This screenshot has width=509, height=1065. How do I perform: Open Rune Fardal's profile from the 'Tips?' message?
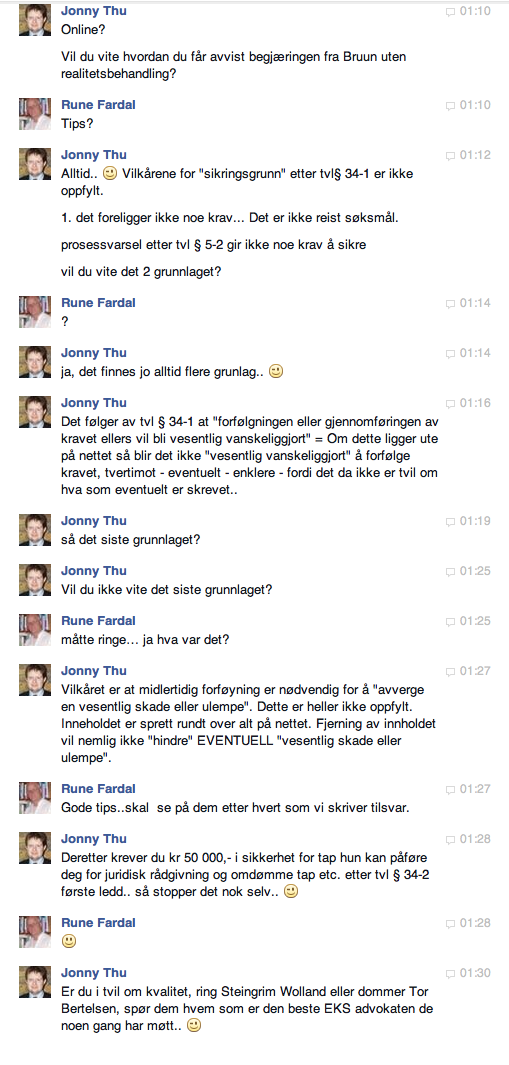point(98,105)
